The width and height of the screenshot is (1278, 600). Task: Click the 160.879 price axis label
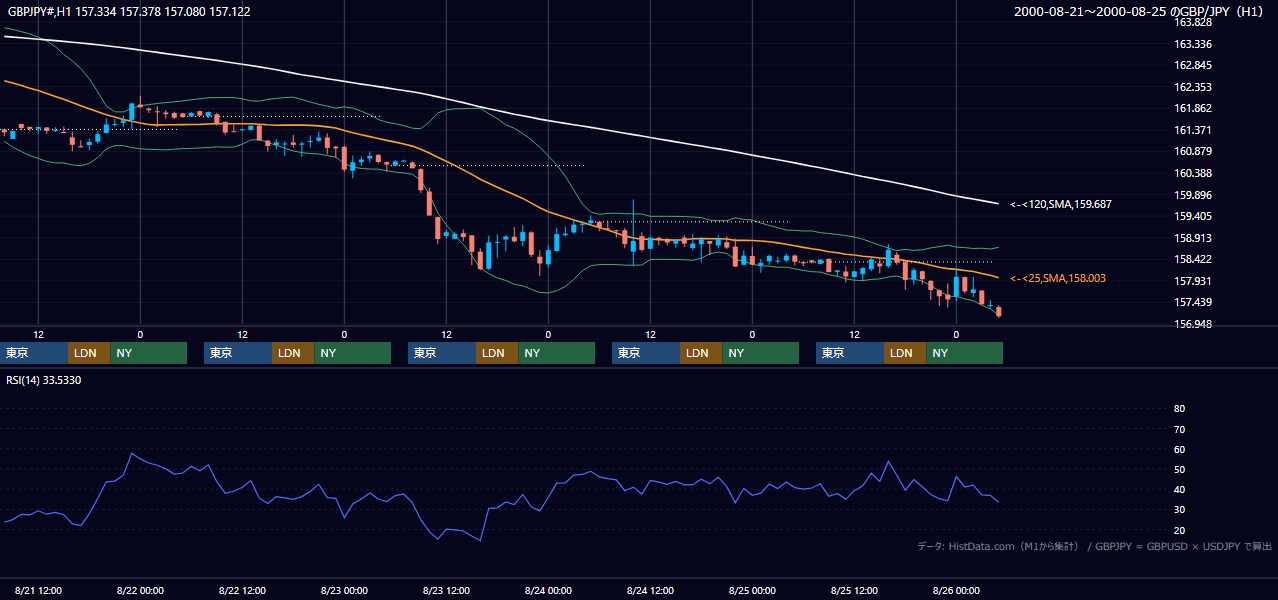coord(1193,152)
